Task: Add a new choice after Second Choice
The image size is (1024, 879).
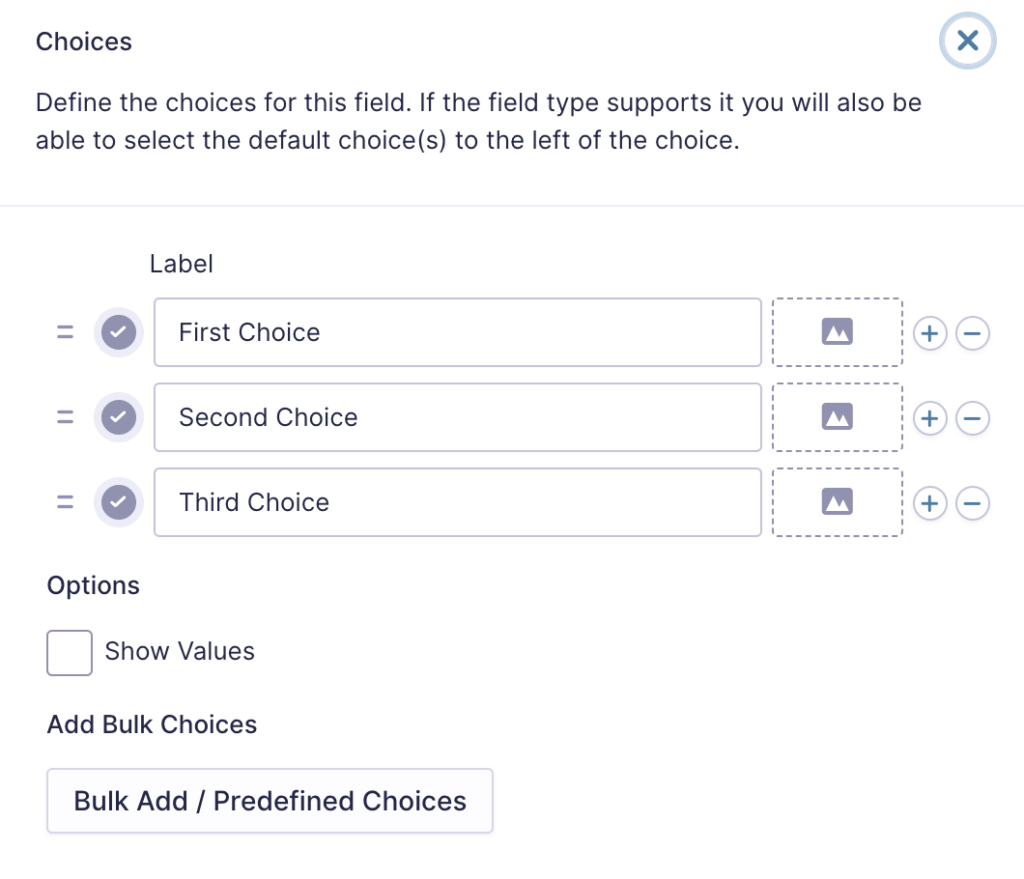Action: 930,418
